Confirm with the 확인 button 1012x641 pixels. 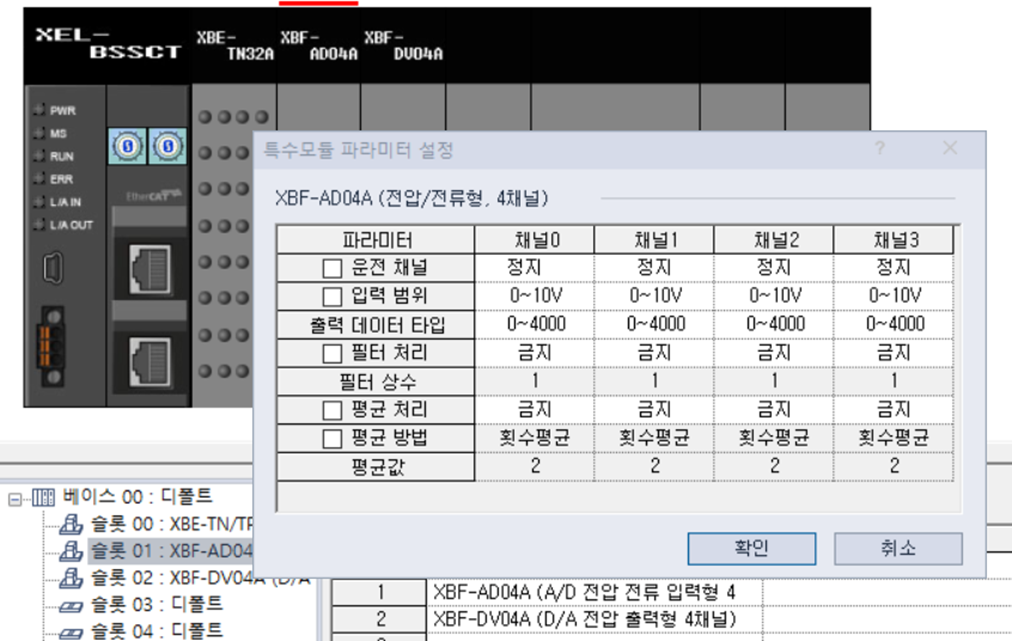pyautogui.click(x=751, y=549)
